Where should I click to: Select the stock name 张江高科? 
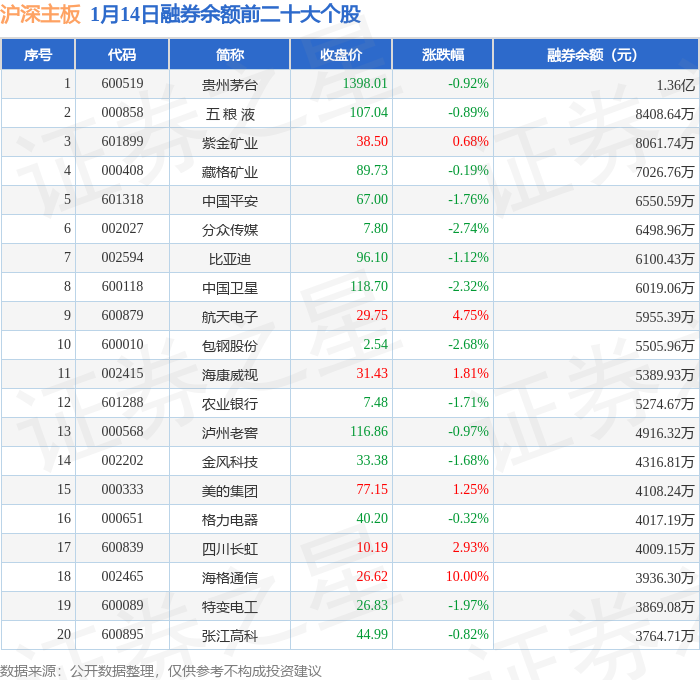[x=229, y=636]
